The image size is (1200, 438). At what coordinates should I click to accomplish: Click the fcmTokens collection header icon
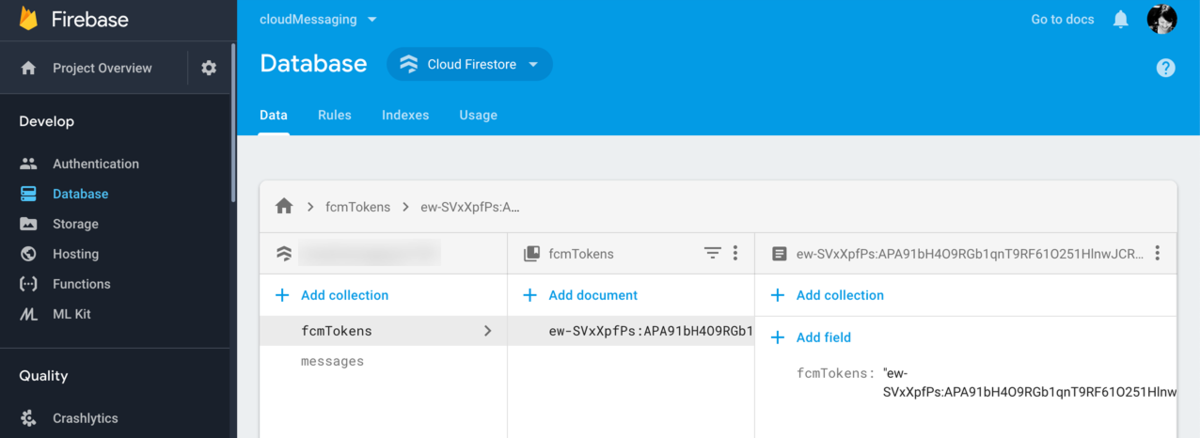(532, 254)
